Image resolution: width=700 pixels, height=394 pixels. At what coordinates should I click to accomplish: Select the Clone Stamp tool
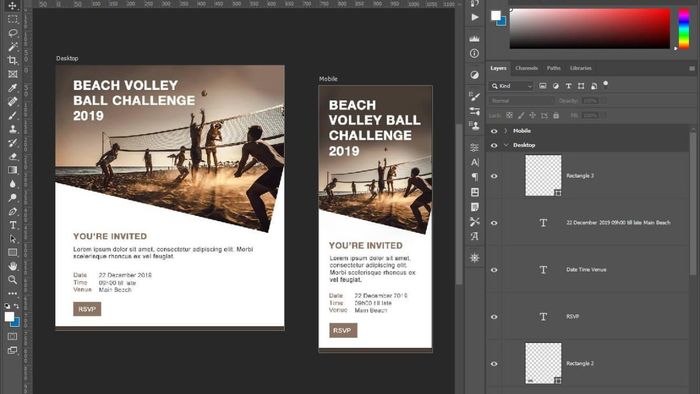point(12,129)
